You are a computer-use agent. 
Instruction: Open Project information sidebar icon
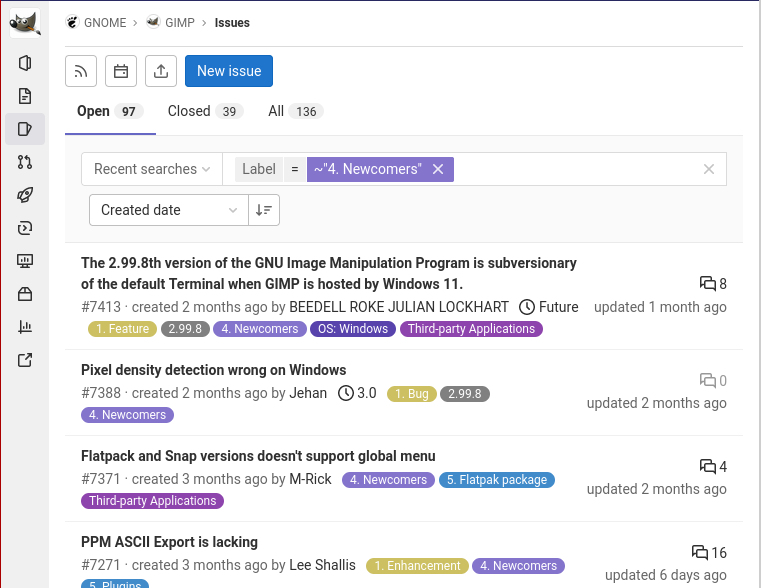point(25,63)
